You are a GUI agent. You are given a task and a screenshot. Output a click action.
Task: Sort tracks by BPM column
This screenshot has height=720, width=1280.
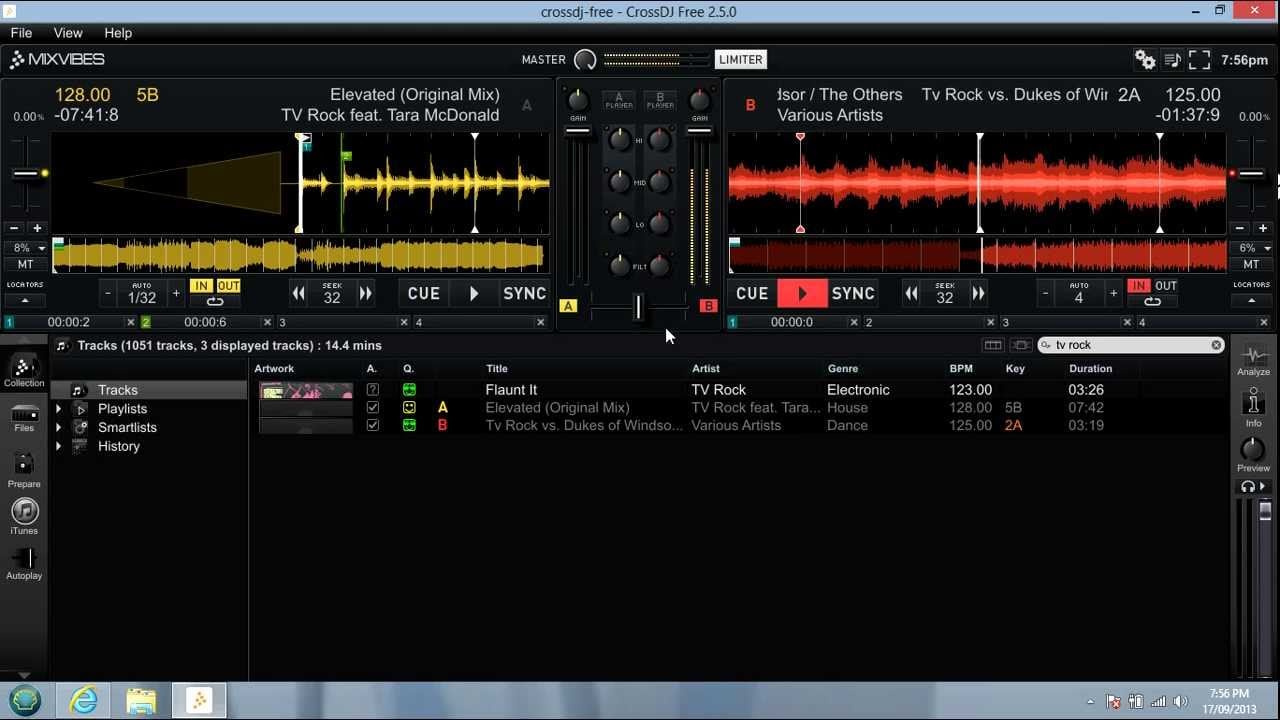point(961,369)
